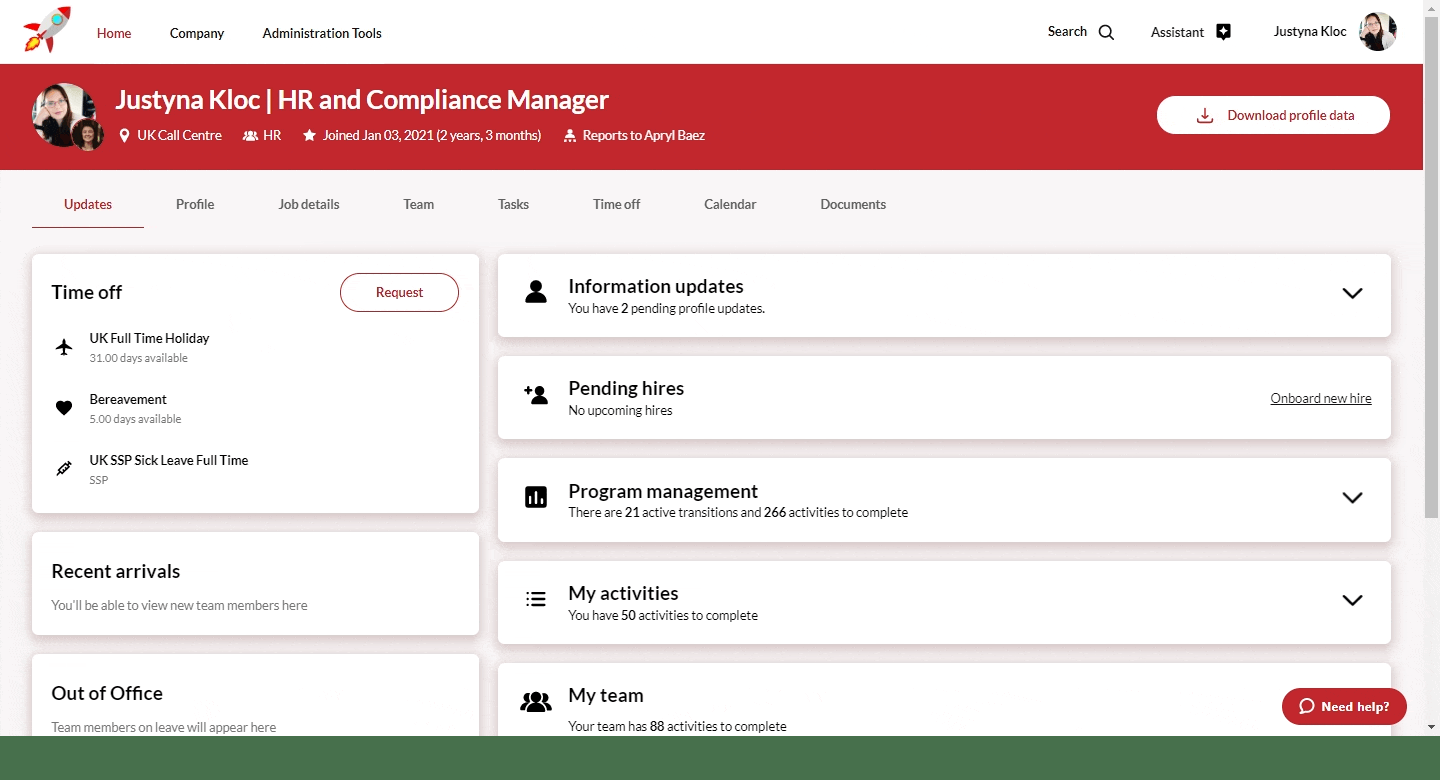The height and width of the screenshot is (780, 1440).
Task: Click the Pending hires add-person icon
Action: tap(536, 395)
